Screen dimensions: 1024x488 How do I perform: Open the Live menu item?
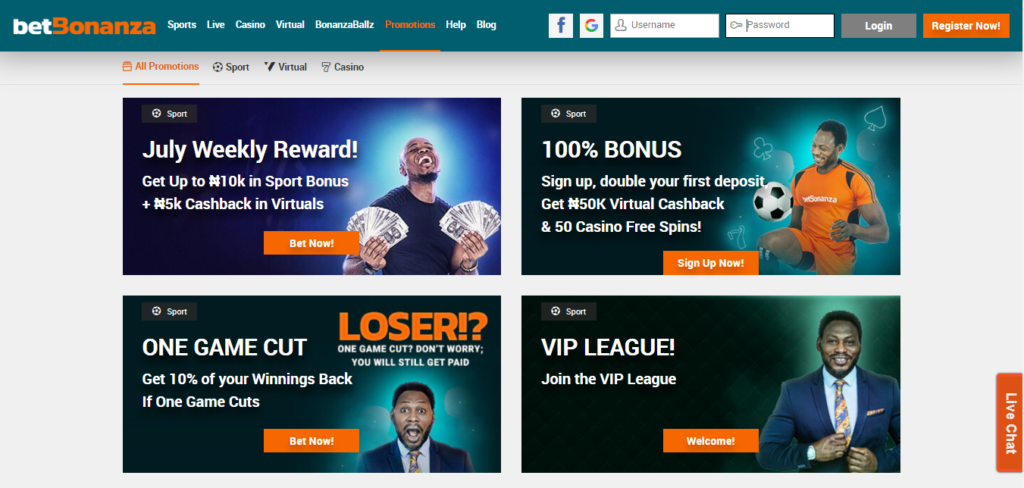pos(216,25)
